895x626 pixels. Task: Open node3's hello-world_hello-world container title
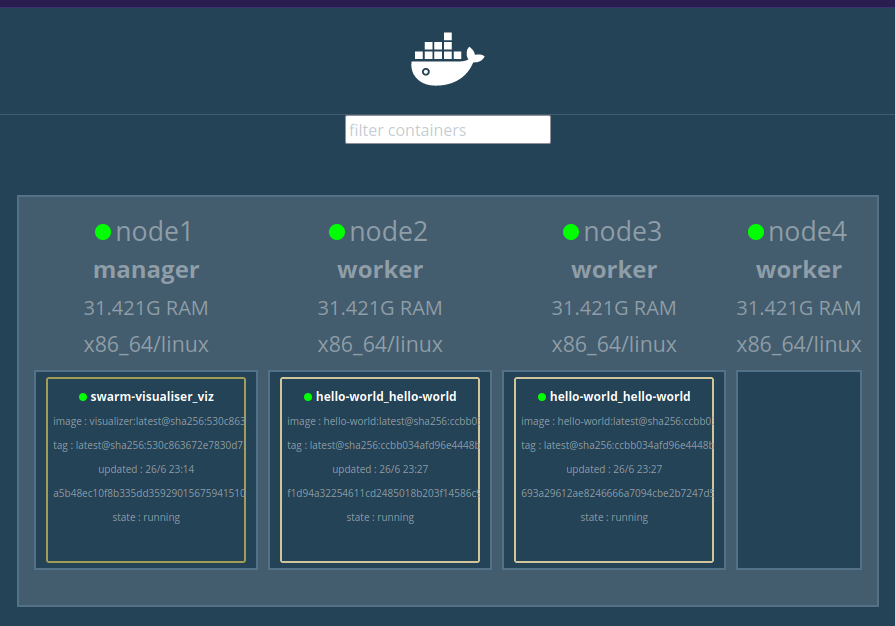620,397
